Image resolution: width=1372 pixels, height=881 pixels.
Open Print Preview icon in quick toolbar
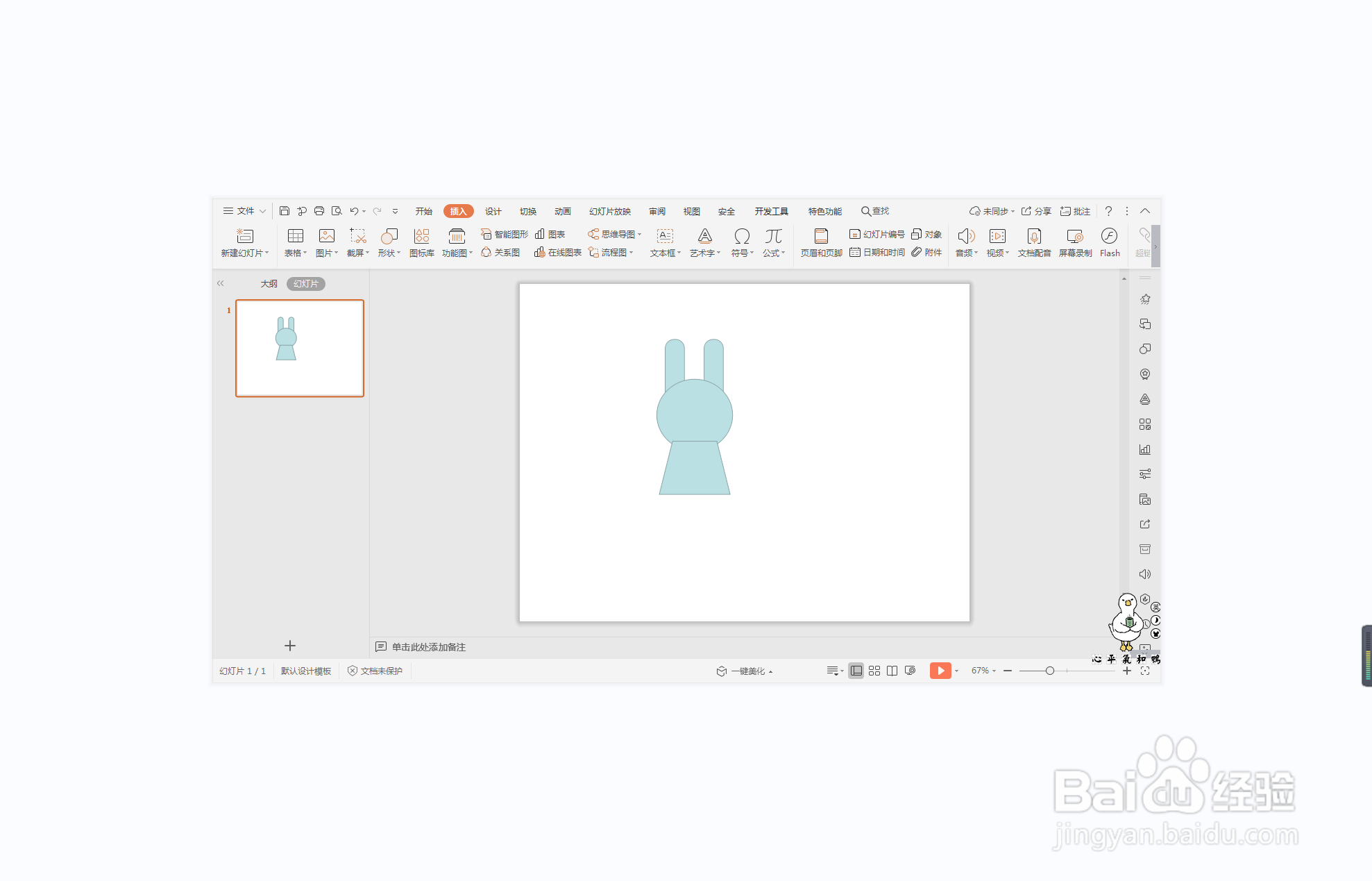[337, 211]
